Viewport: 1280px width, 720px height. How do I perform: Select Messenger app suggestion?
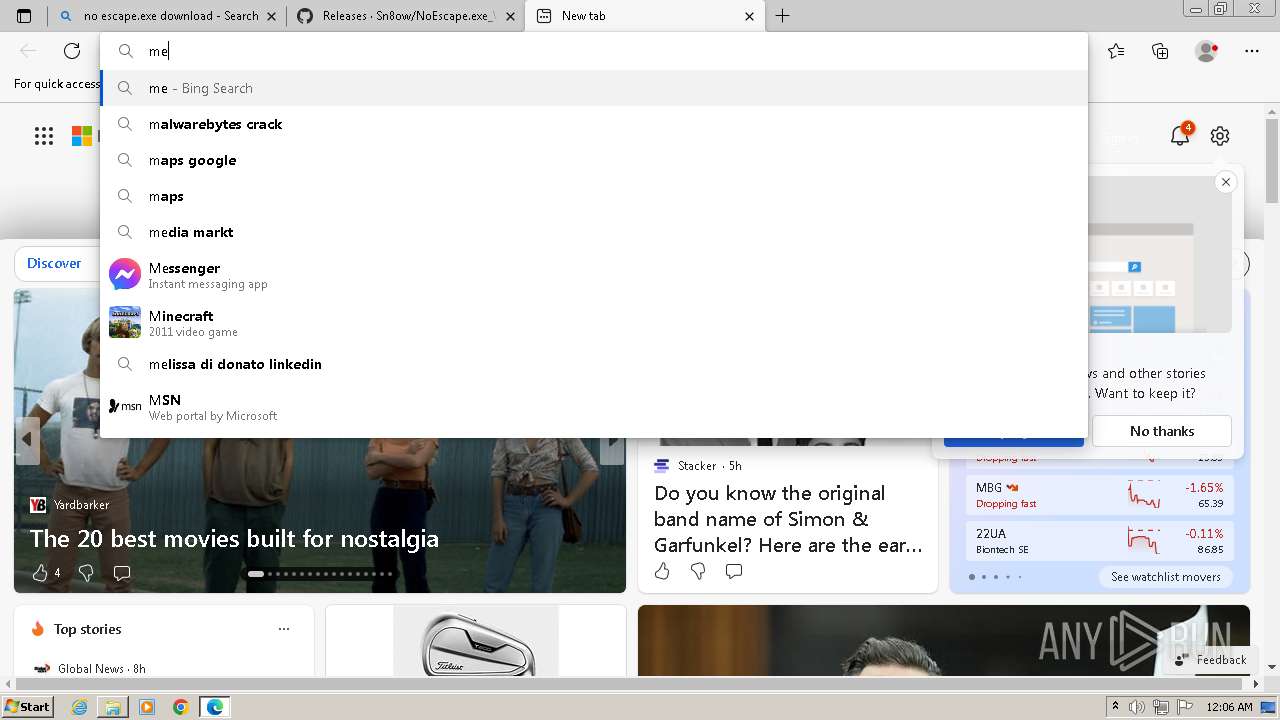(x=594, y=274)
